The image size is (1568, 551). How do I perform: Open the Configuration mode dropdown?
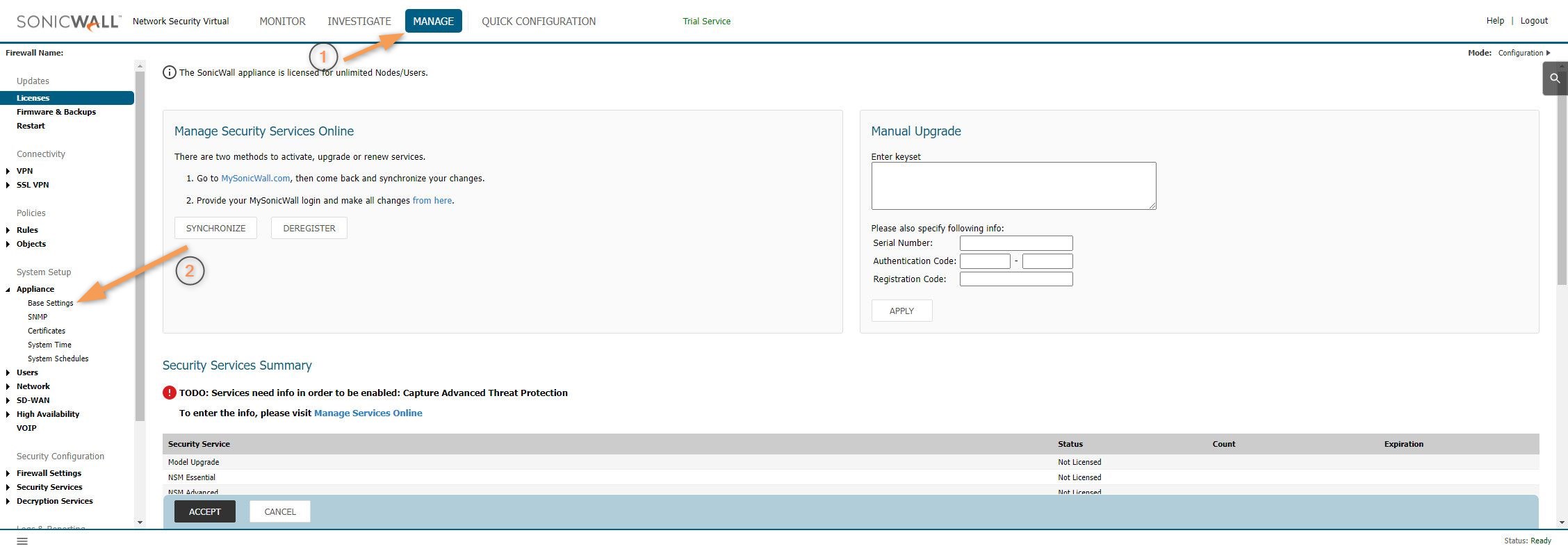[1524, 53]
